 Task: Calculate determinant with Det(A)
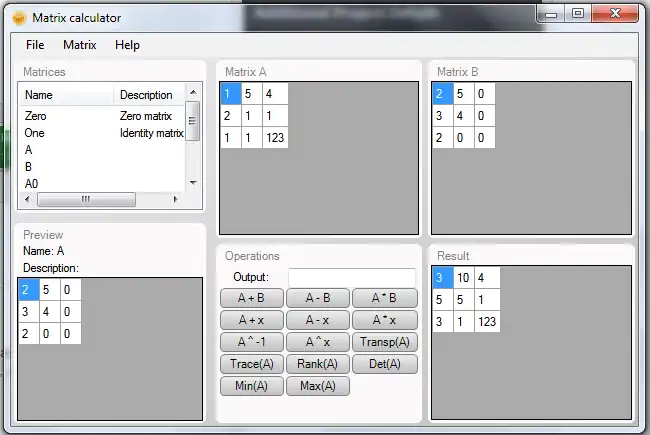click(x=384, y=364)
